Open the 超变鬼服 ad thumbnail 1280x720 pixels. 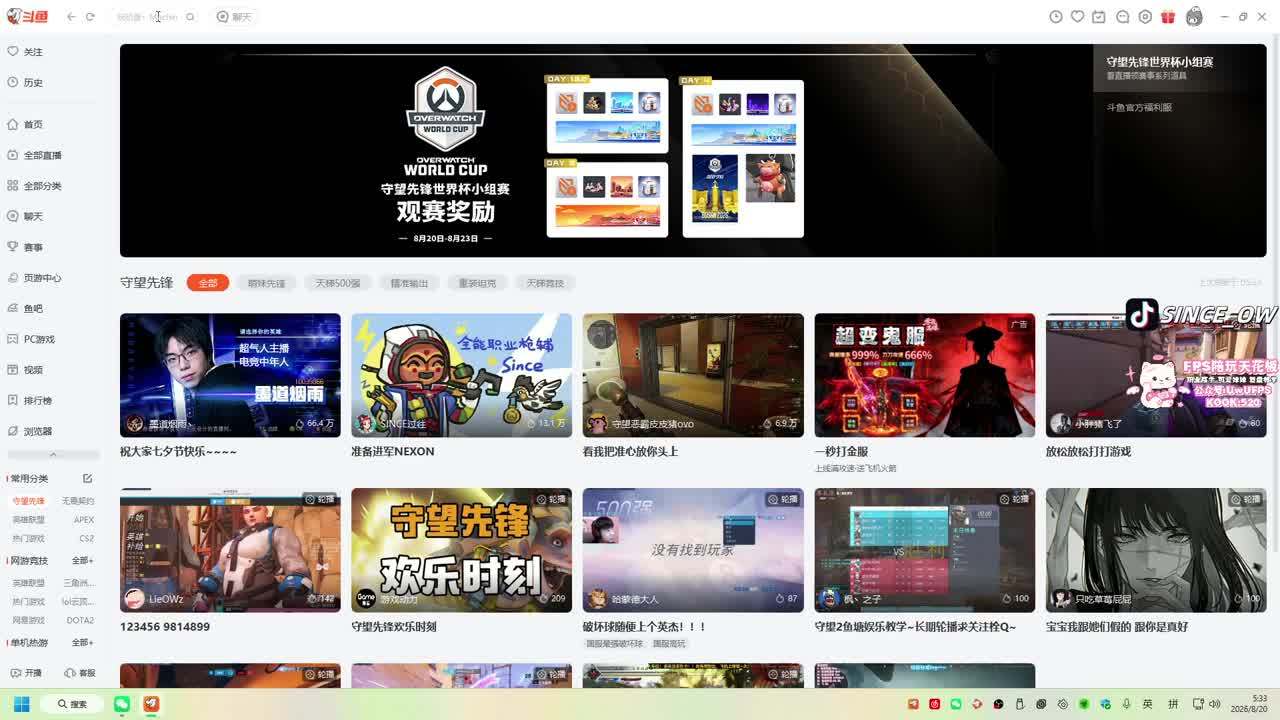[x=925, y=375]
